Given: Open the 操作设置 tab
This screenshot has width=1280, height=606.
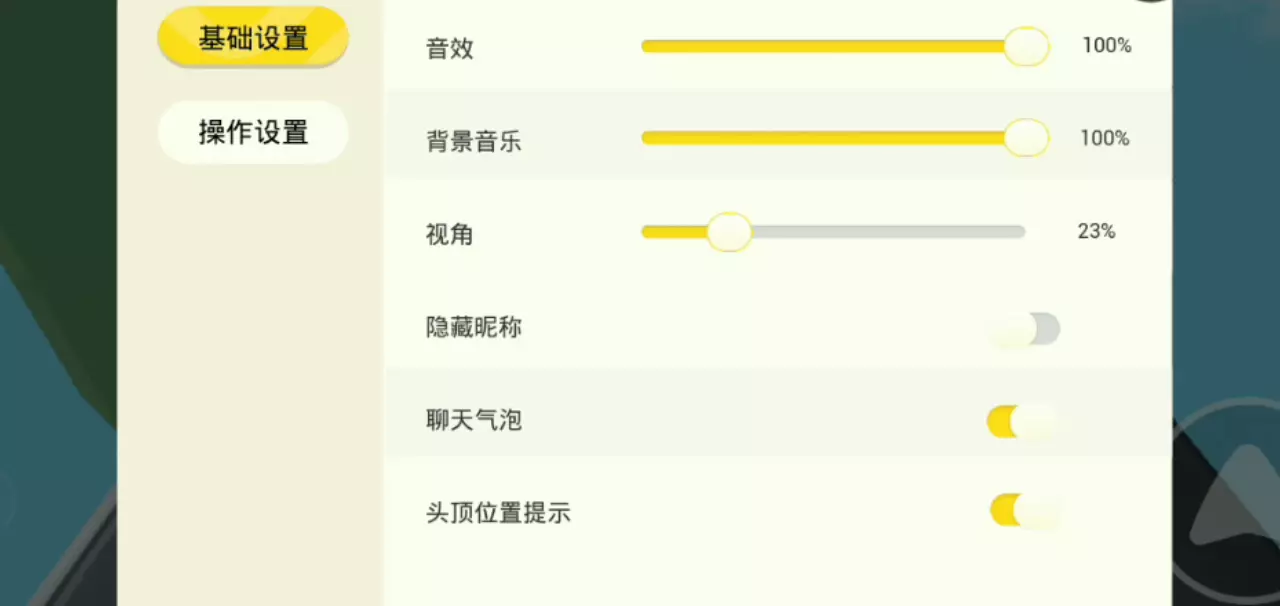Looking at the screenshot, I should point(253,132).
